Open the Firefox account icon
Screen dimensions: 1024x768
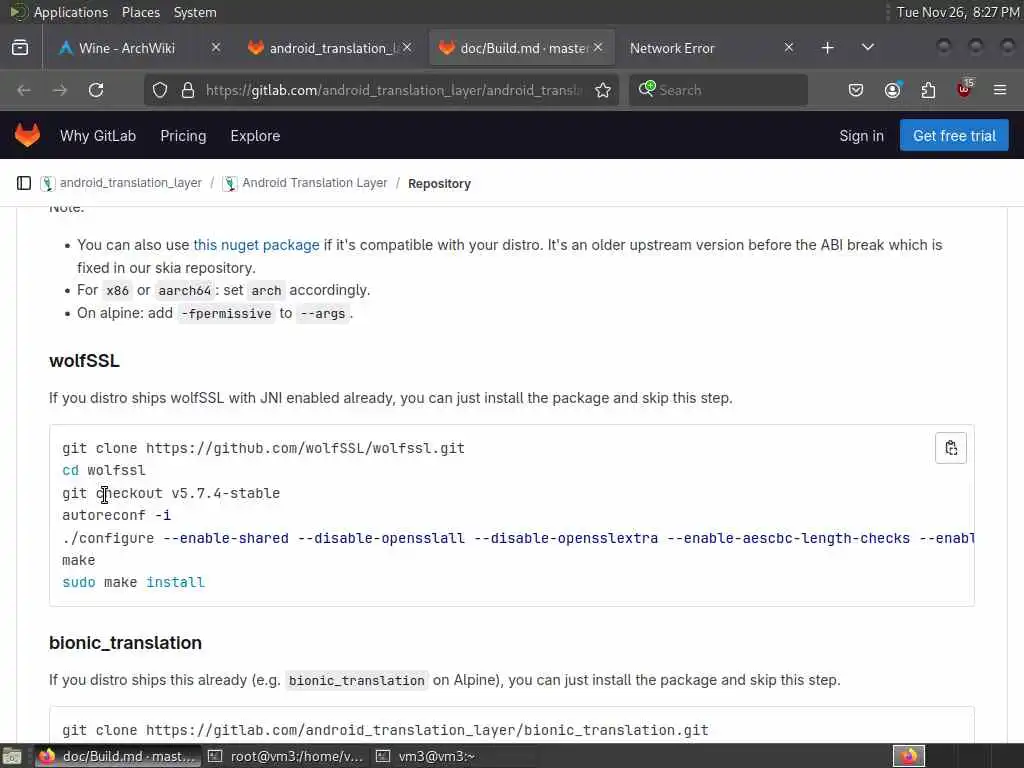tap(892, 90)
